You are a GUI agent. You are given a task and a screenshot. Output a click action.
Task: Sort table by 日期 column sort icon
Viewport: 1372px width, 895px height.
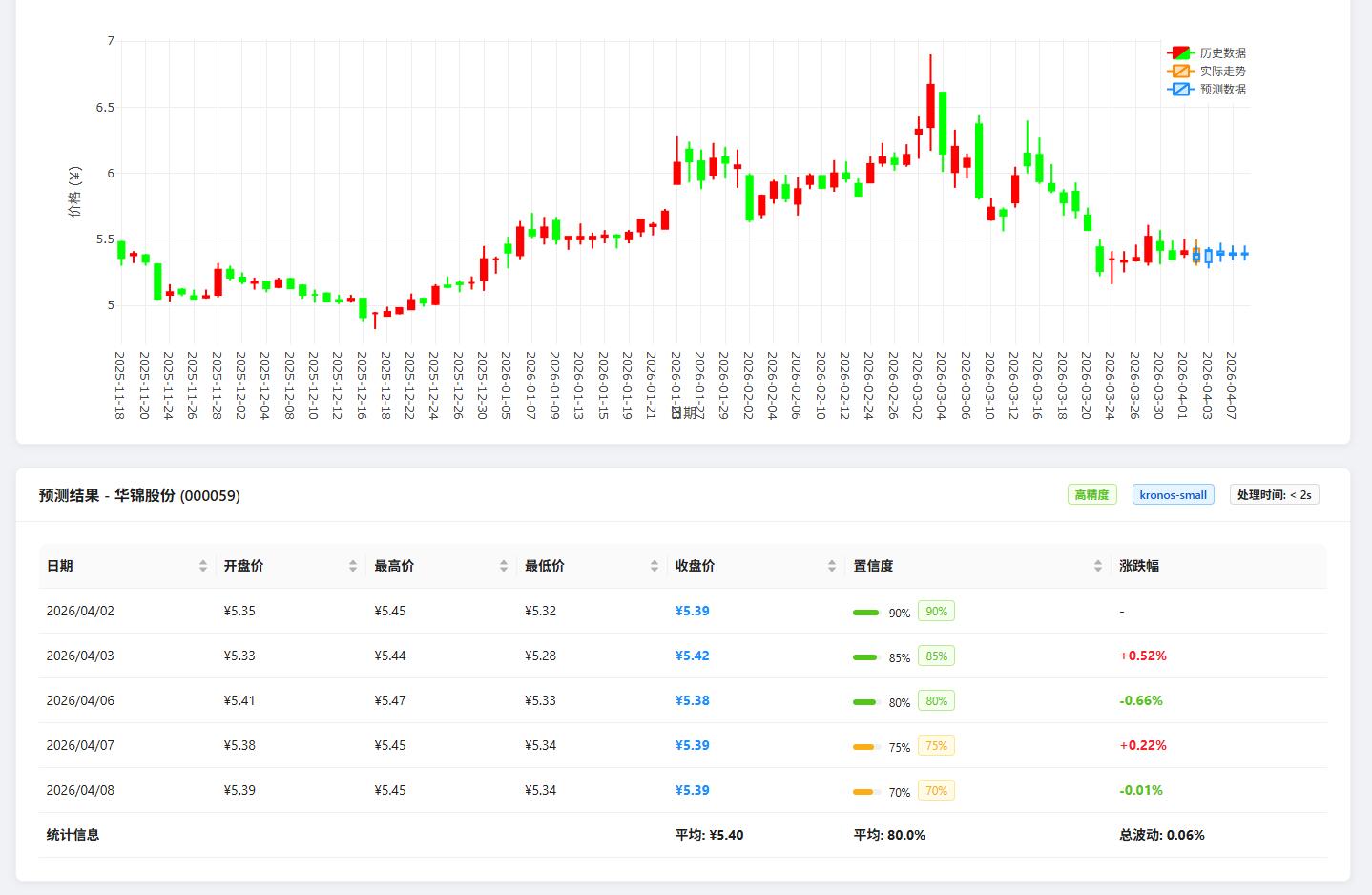coord(203,566)
